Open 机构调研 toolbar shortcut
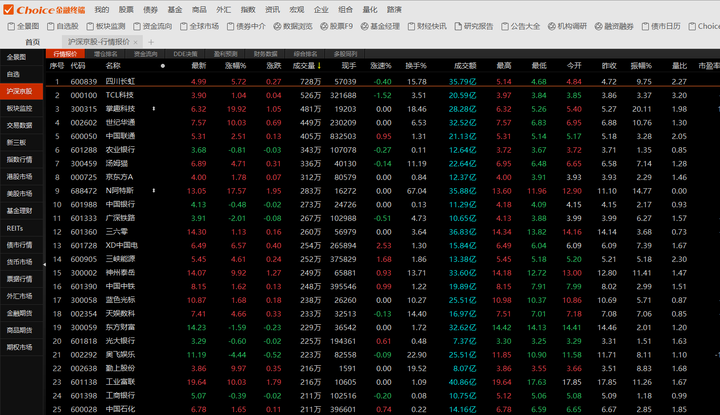The image size is (720, 415). pyautogui.click(x=568, y=27)
